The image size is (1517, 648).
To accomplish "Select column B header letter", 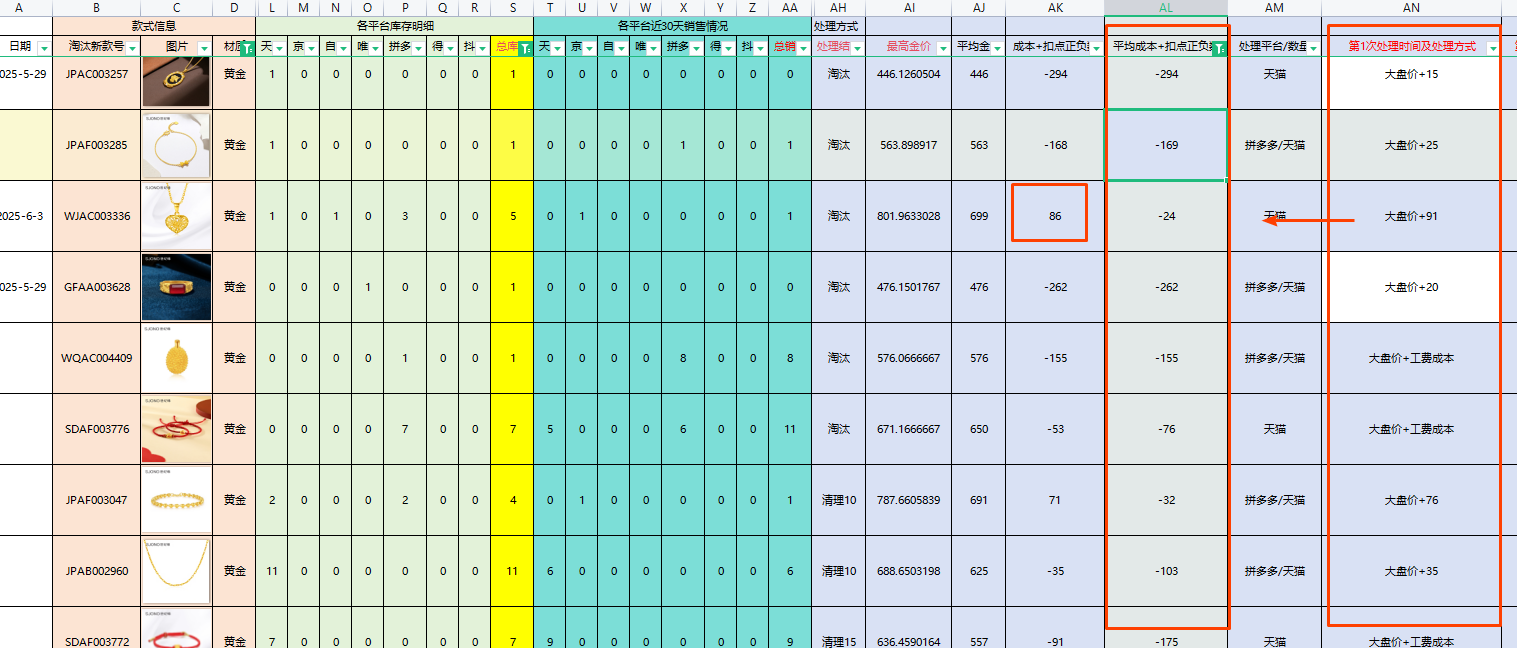I will pos(96,8).
